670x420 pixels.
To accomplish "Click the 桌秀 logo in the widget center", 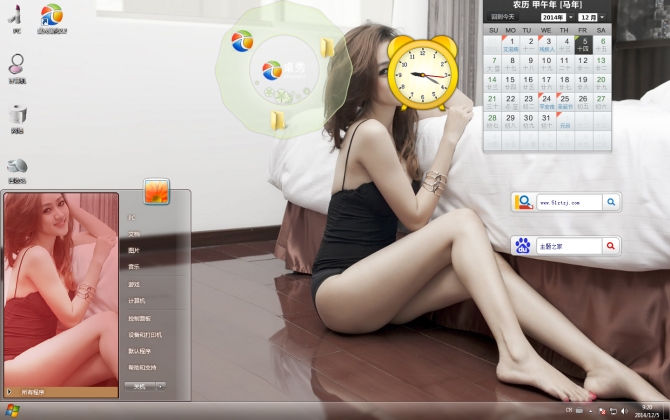I will (x=284, y=70).
